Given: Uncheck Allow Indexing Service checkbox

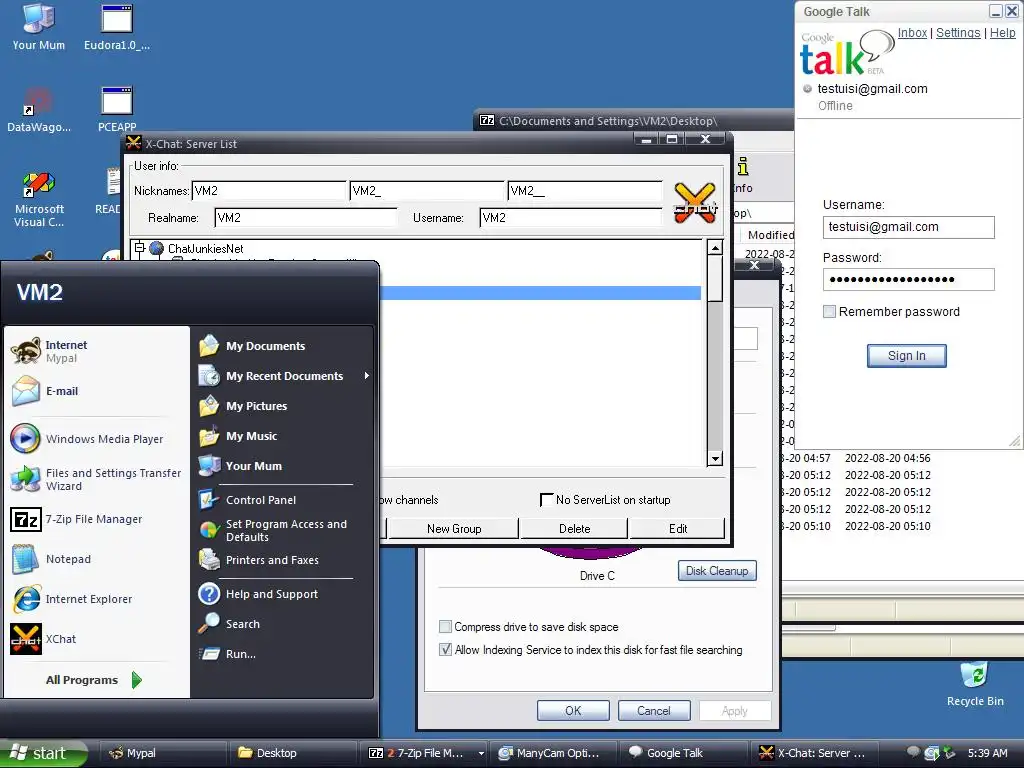Looking at the screenshot, I should pyautogui.click(x=445, y=650).
